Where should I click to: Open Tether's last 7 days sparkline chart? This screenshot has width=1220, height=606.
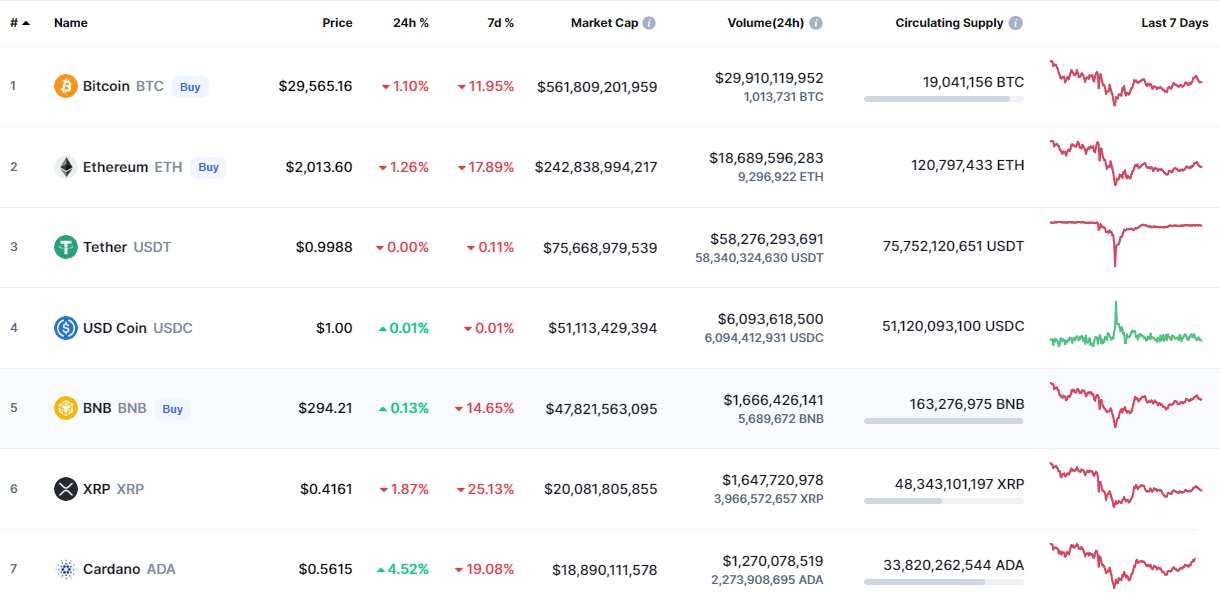[1126, 243]
